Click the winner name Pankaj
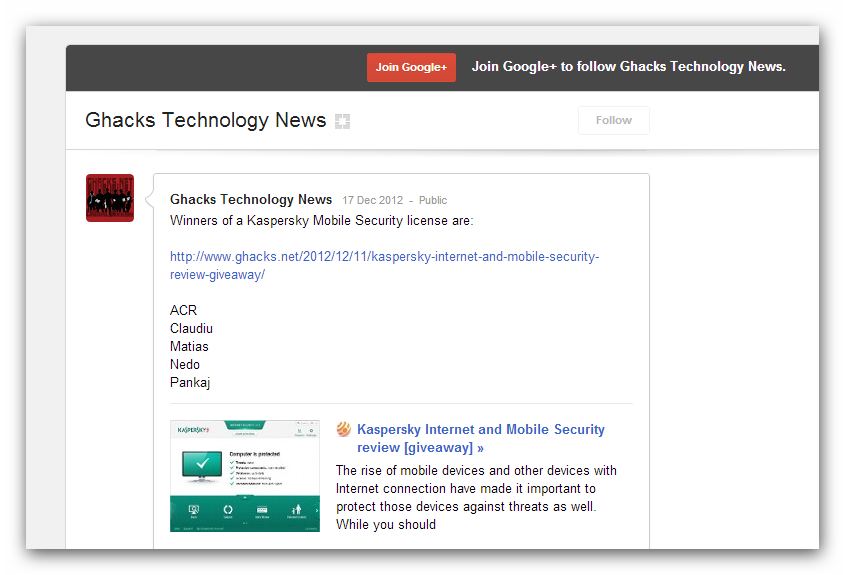The width and height of the screenshot is (845, 575). (x=190, y=383)
